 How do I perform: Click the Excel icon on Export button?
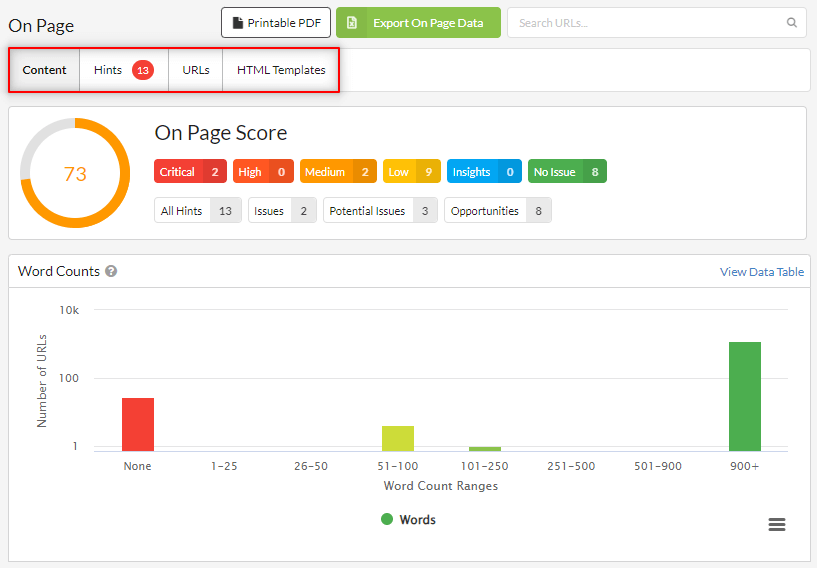click(352, 23)
